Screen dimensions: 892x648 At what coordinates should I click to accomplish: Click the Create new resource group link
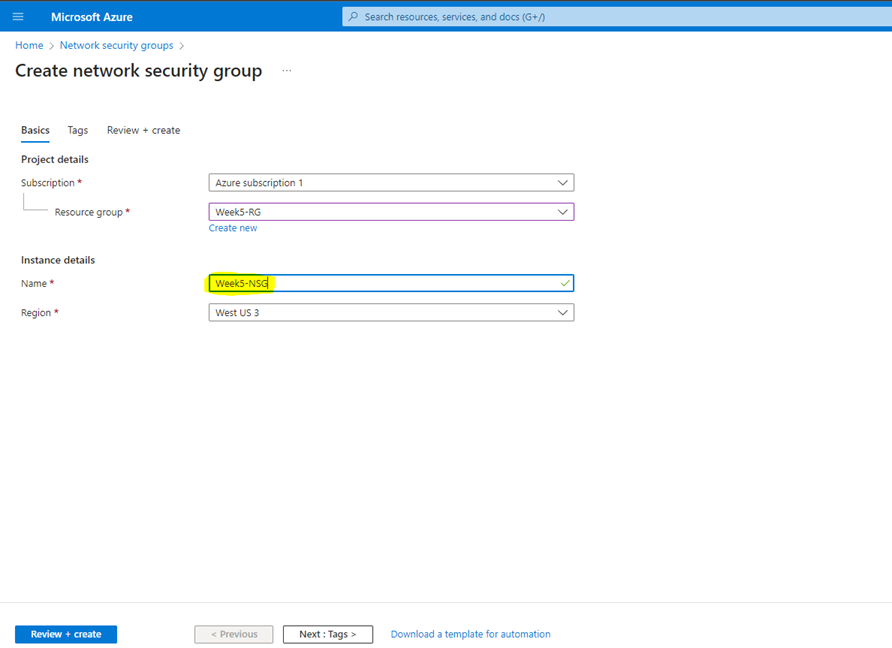click(x=233, y=228)
